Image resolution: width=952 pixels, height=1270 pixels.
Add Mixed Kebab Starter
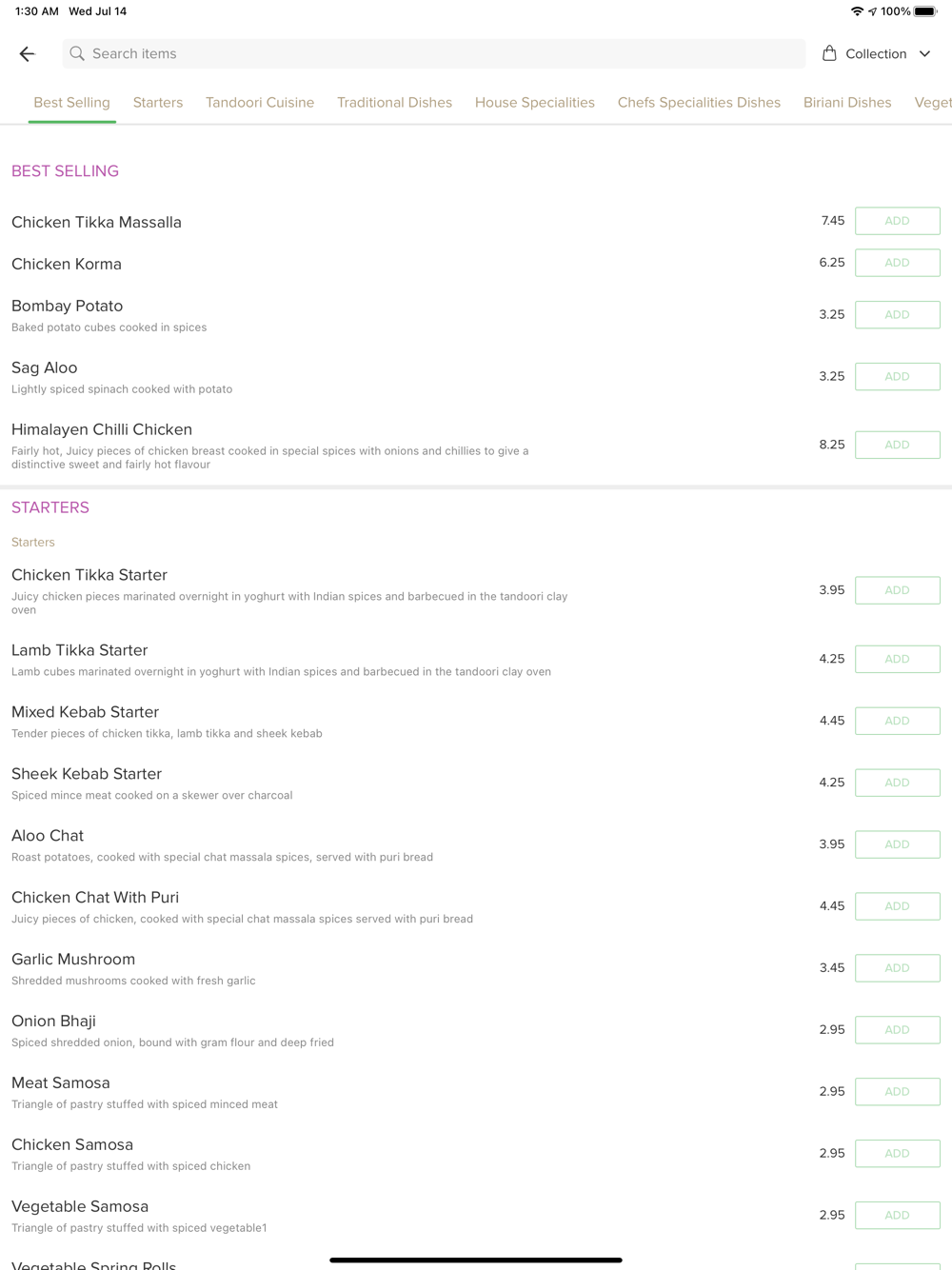point(898,721)
